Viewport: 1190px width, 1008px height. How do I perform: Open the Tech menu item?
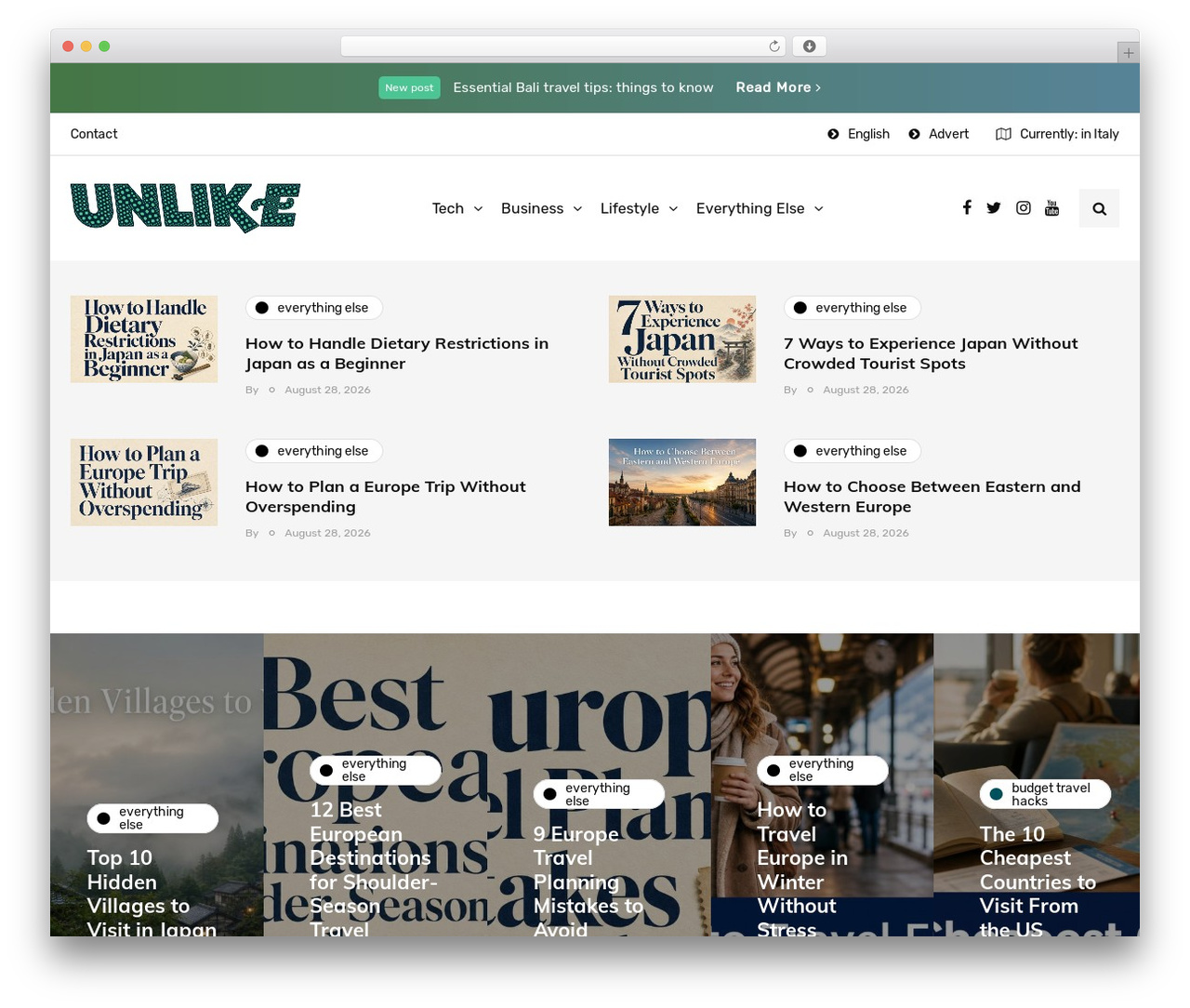[448, 208]
